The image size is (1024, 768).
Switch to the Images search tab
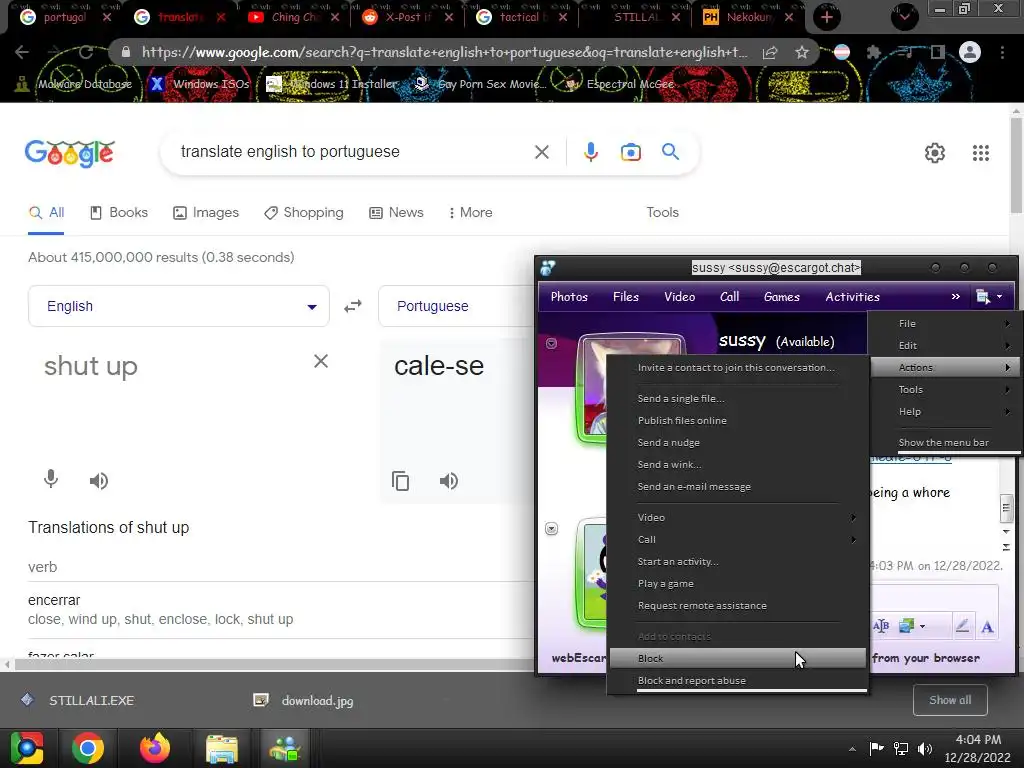(206, 212)
